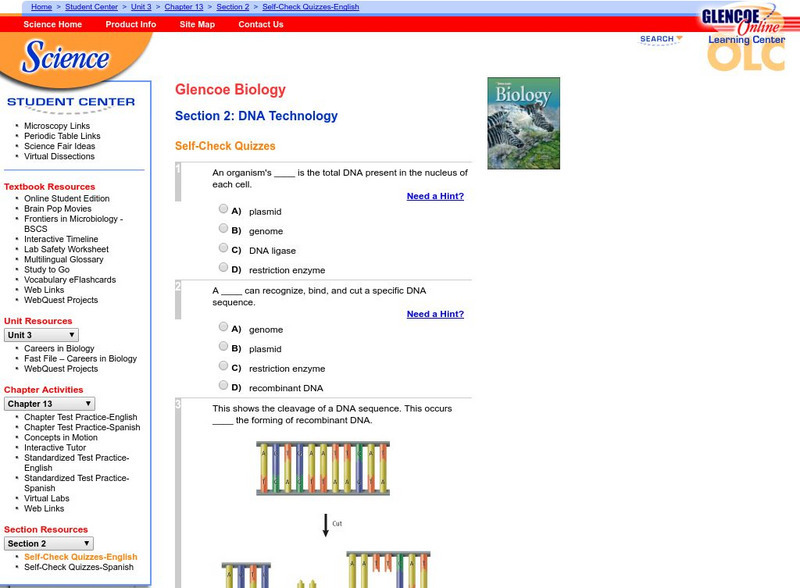This screenshot has width=800, height=588.
Task: Open Contact Us menu item
Action: pos(261,24)
